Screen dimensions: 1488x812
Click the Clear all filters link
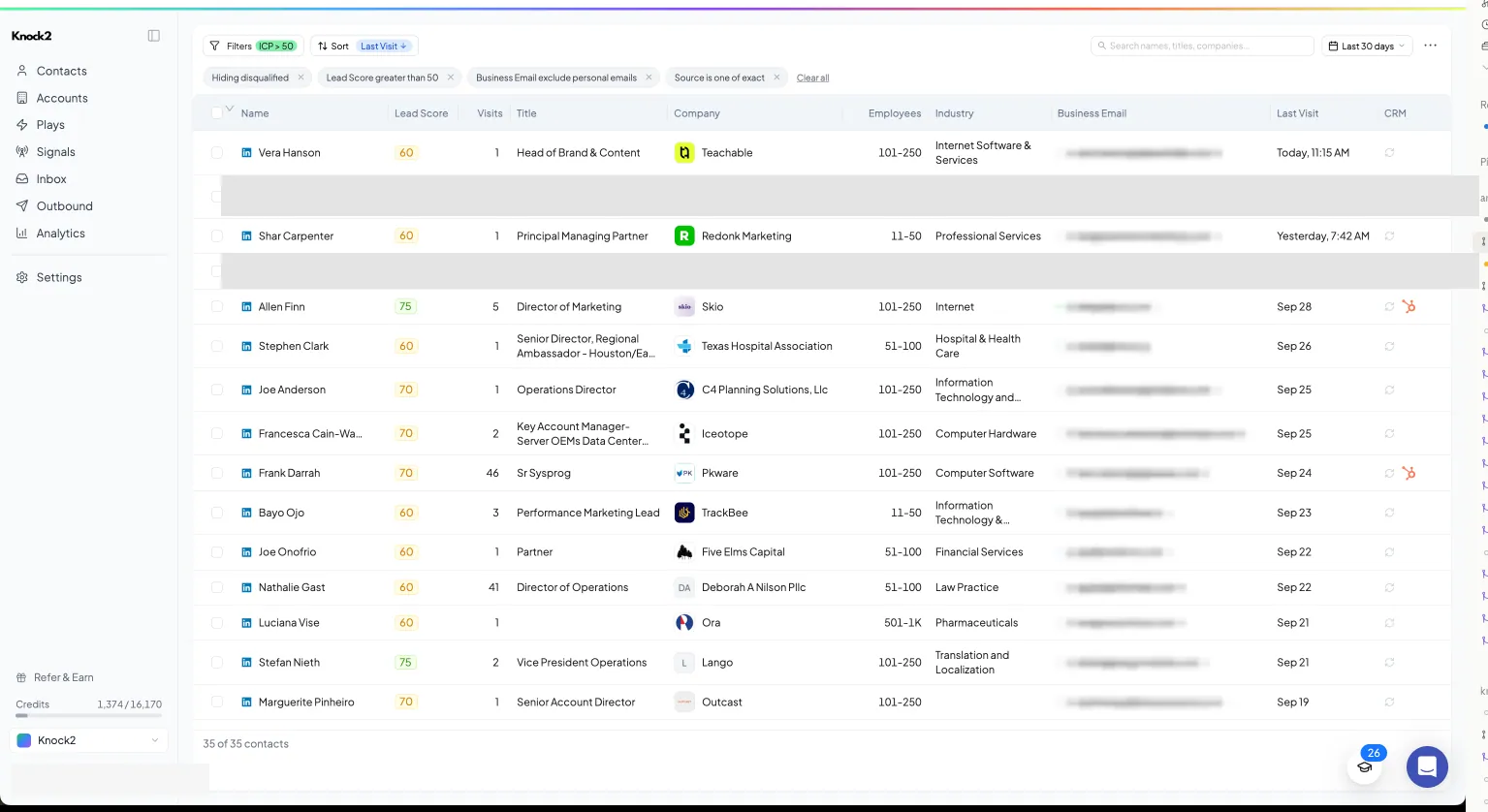(812, 78)
